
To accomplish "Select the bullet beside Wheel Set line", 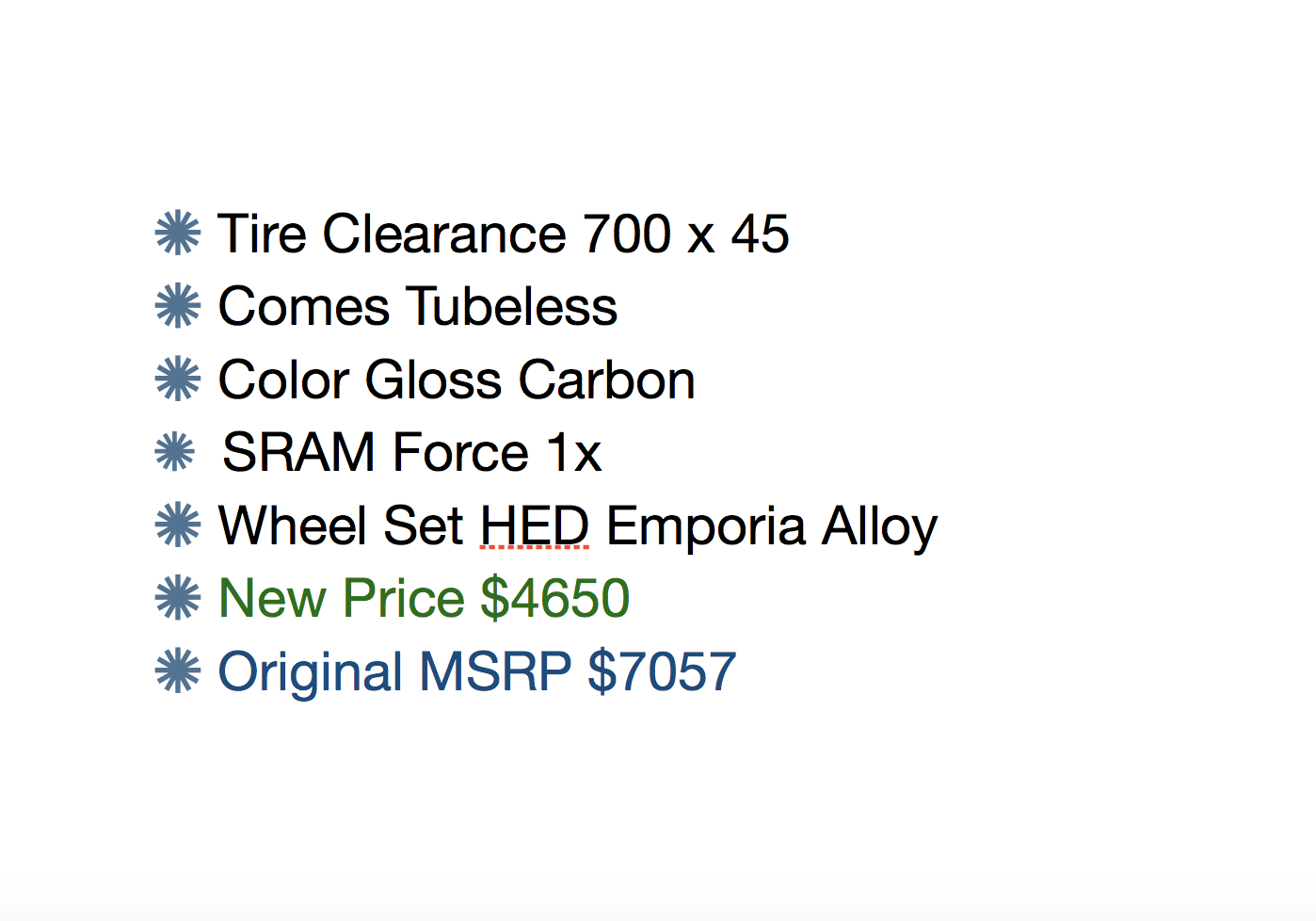I will pyautogui.click(x=178, y=525).
